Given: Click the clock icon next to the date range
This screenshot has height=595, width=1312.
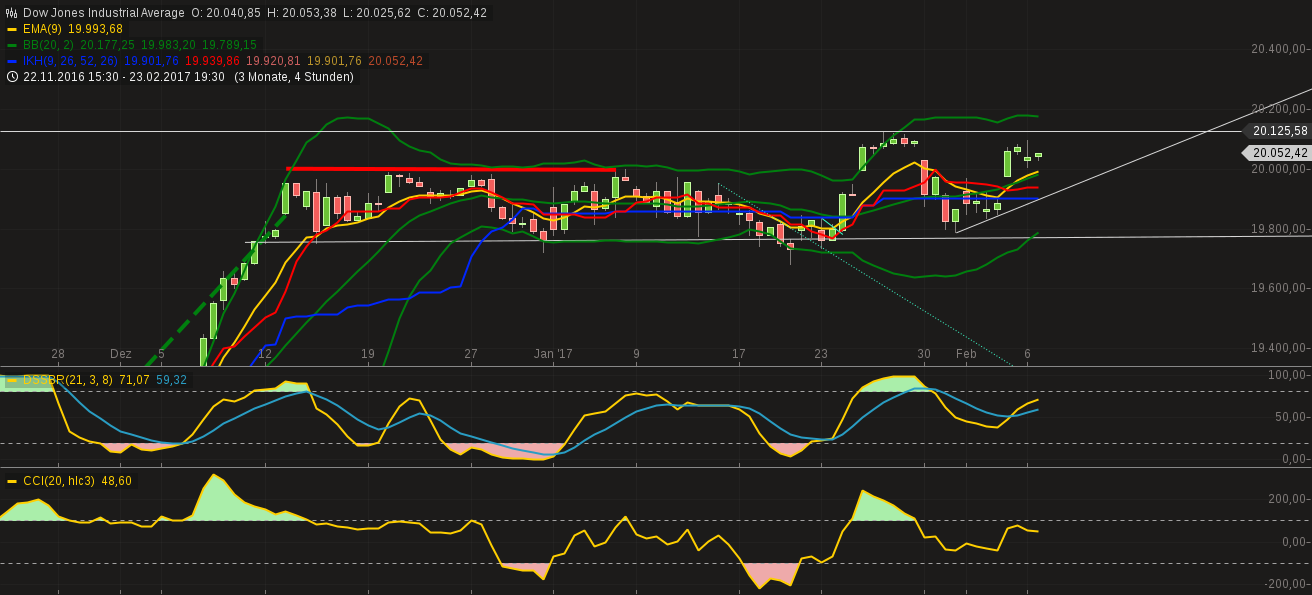Looking at the screenshot, I should 11,76.
